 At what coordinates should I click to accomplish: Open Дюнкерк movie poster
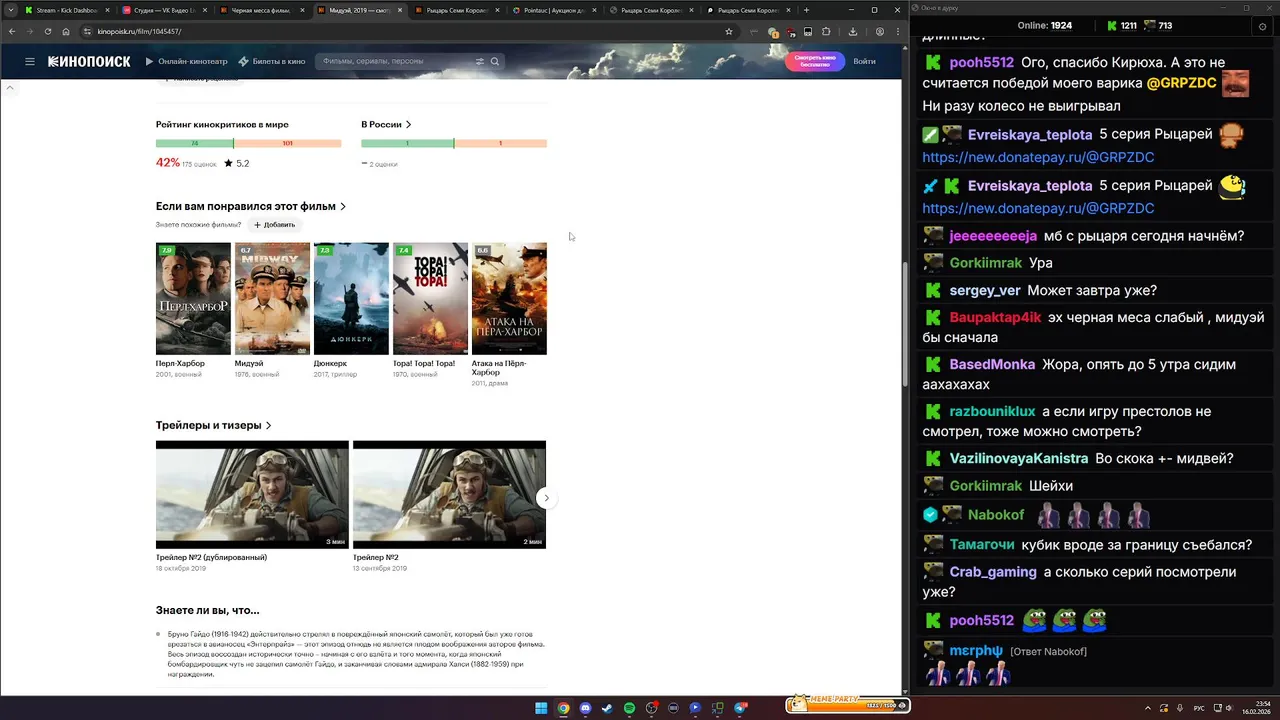coord(351,298)
